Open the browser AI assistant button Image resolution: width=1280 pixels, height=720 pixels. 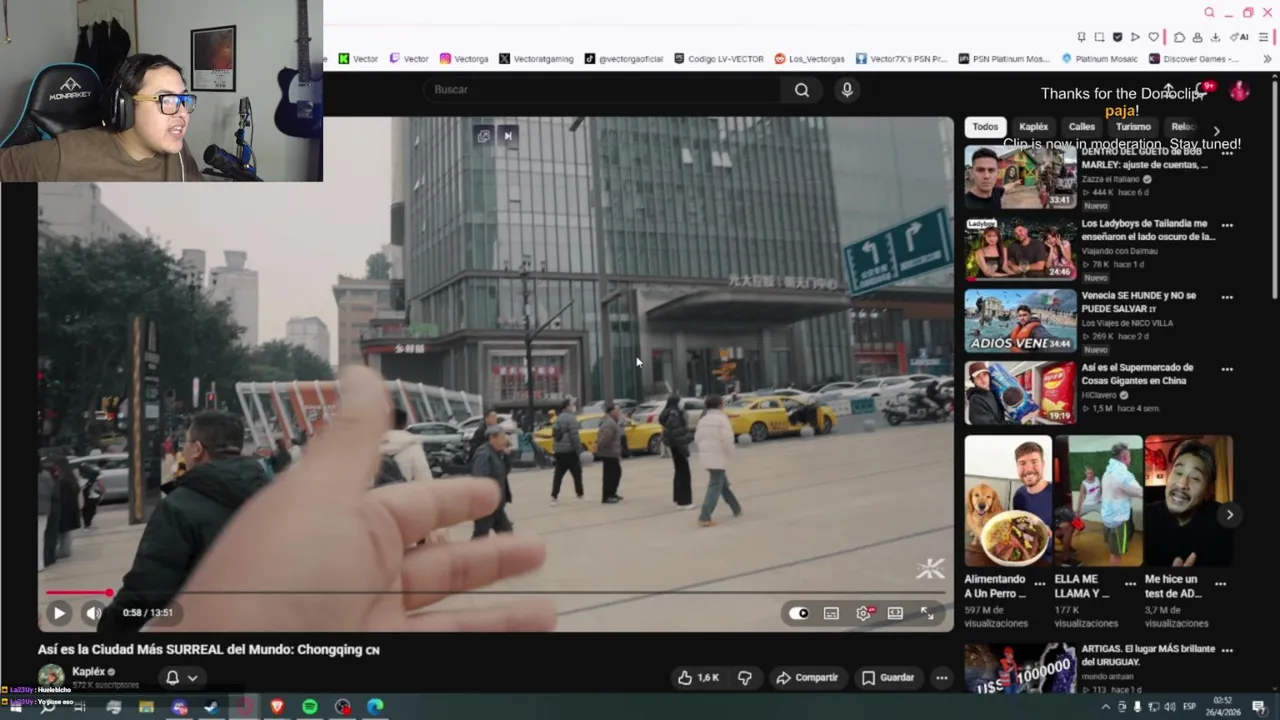click(1240, 37)
